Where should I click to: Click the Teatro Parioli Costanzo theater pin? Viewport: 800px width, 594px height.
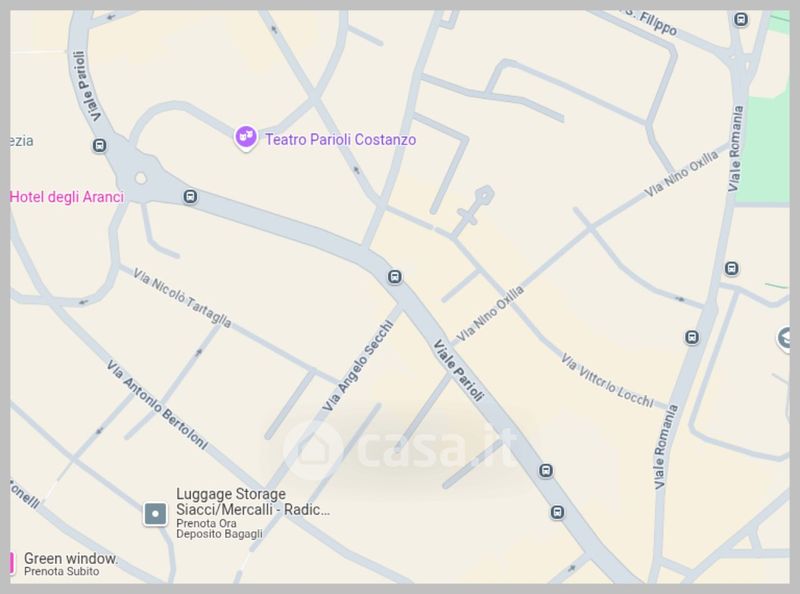[x=245, y=138]
